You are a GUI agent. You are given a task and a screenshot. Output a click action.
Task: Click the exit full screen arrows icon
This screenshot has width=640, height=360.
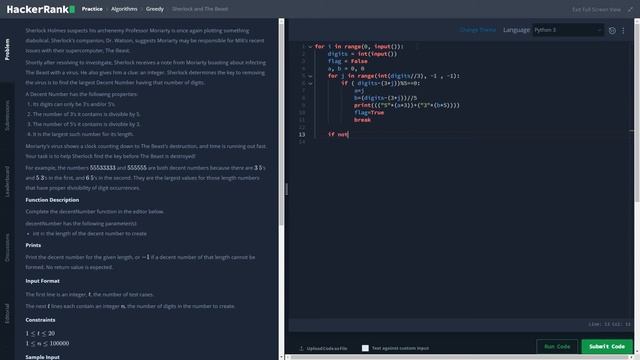(630, 9)
